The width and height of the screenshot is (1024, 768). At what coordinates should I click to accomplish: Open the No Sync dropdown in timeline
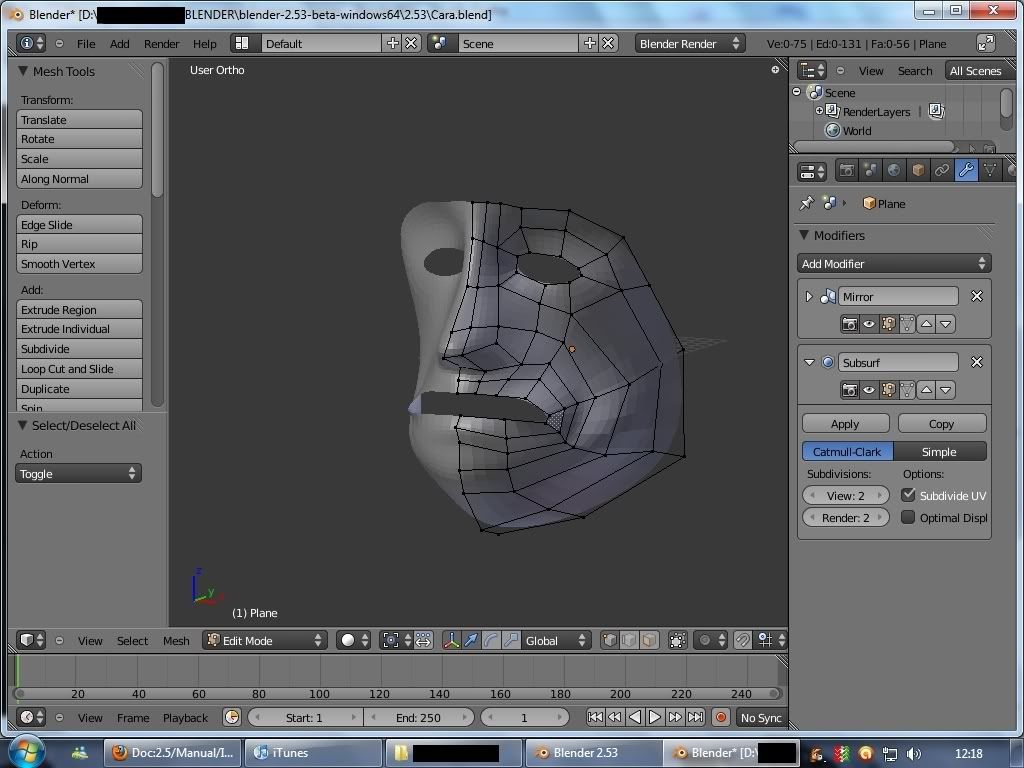[761, 717]
